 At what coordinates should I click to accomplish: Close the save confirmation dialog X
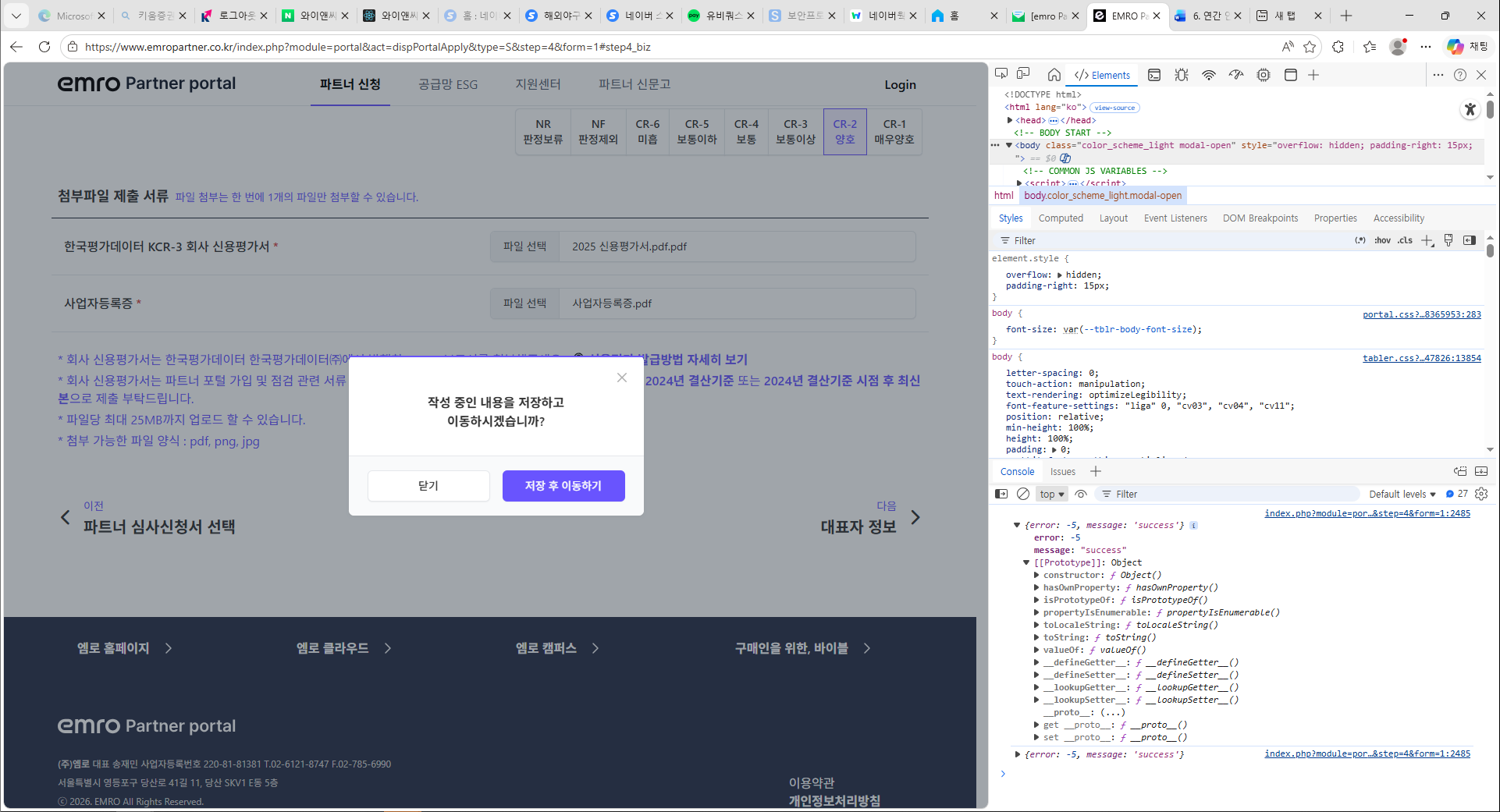pos(622,378)
